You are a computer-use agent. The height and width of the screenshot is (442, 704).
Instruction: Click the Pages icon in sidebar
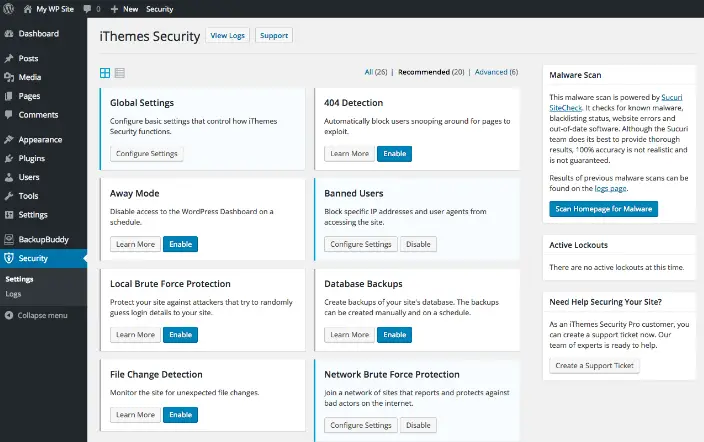(9, 96)
